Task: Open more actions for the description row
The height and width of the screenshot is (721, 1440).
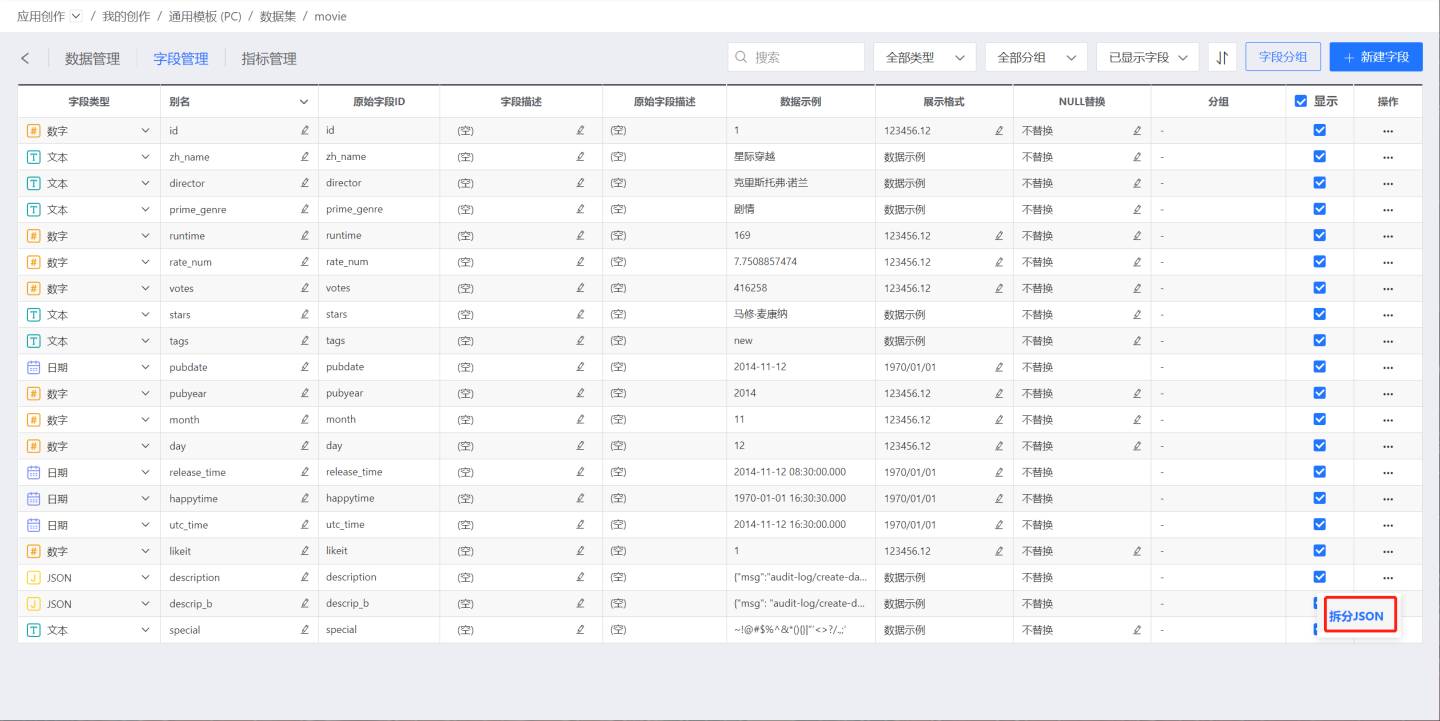Action: point(1387,578)
